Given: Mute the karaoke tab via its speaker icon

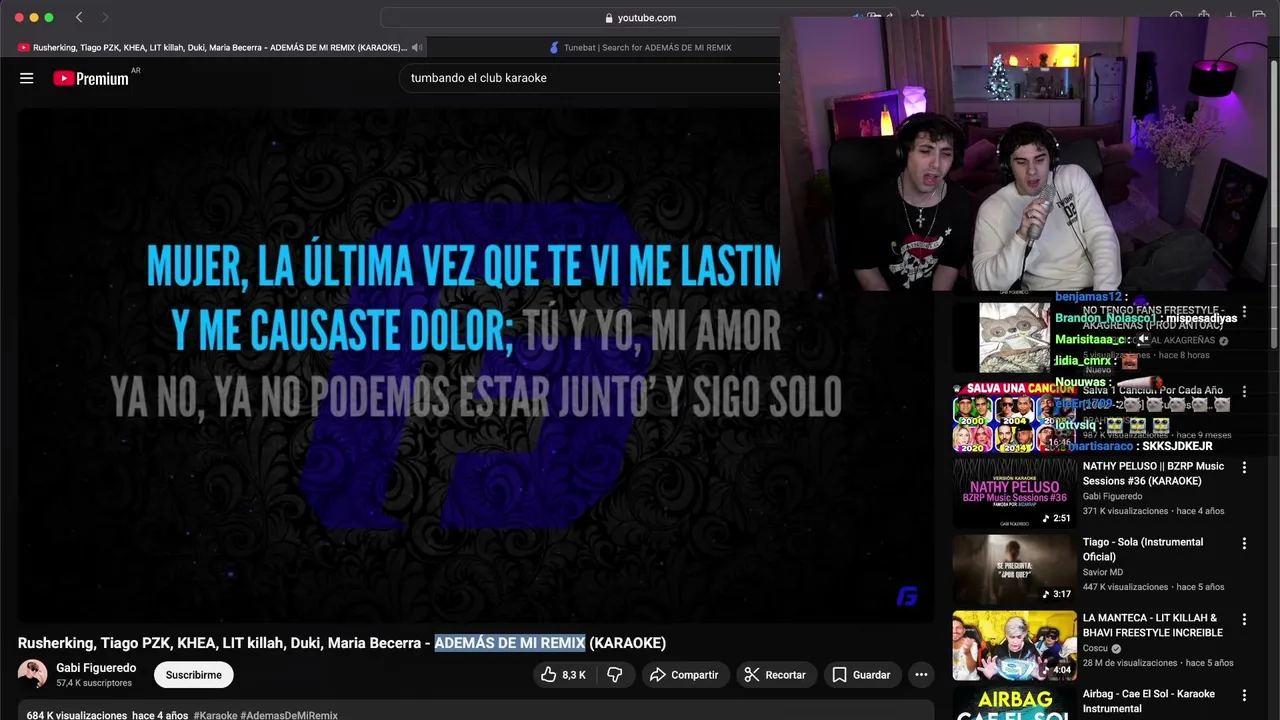Looking at the screenshot, I should [x=417, y=47].
